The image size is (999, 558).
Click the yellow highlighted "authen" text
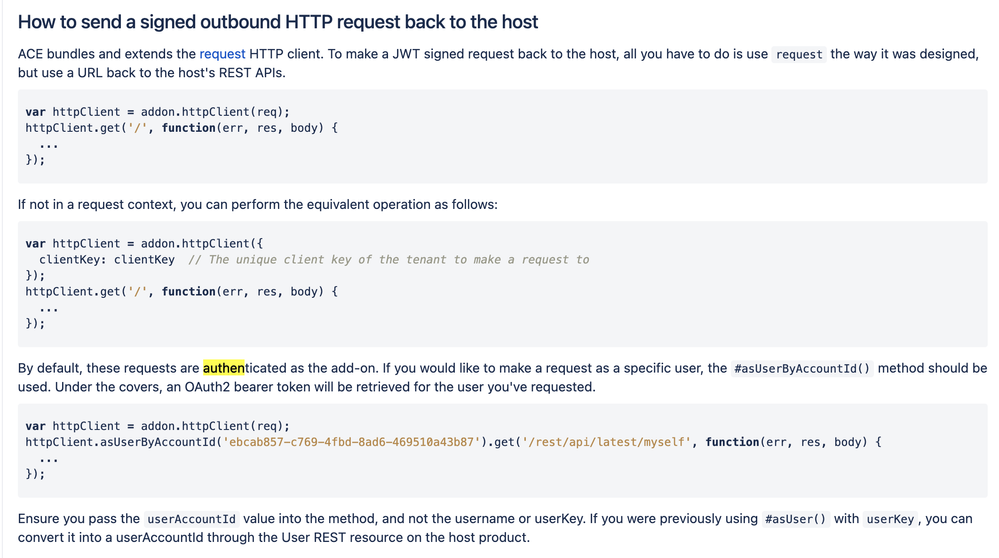pos(224,368)
